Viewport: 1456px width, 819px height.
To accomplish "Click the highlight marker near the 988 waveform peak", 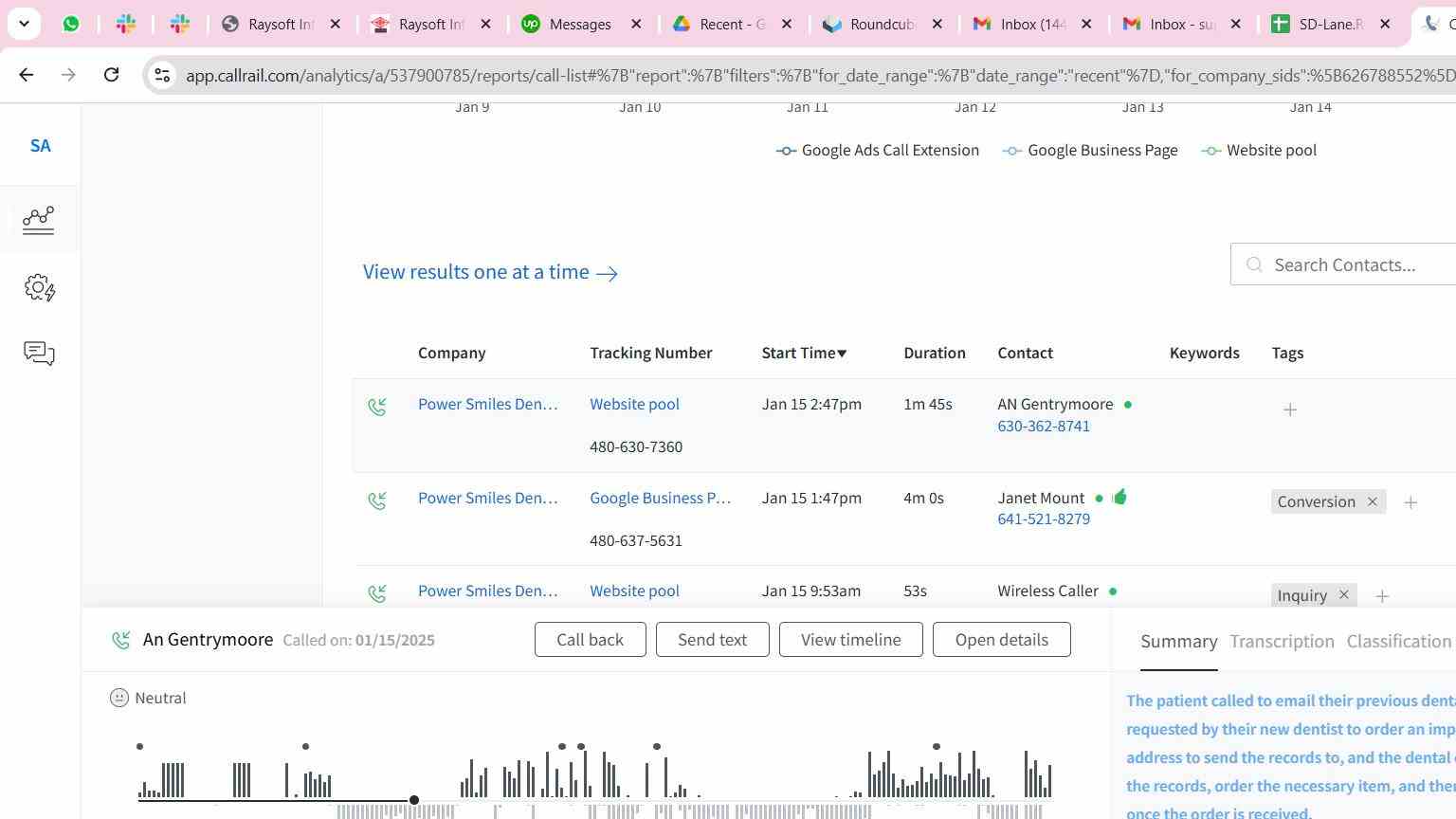I will coord(937,747).
